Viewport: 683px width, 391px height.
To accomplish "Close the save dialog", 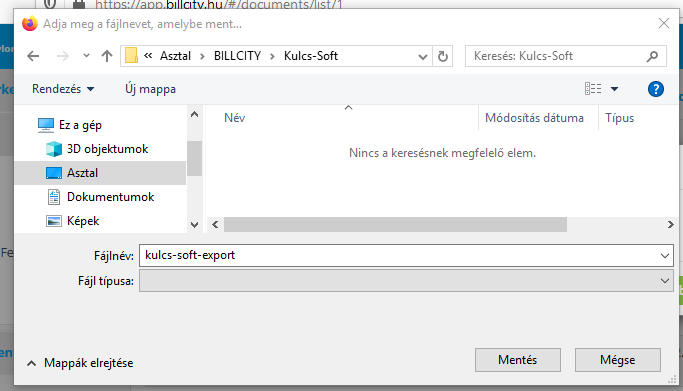I will [x=664, y=23].
